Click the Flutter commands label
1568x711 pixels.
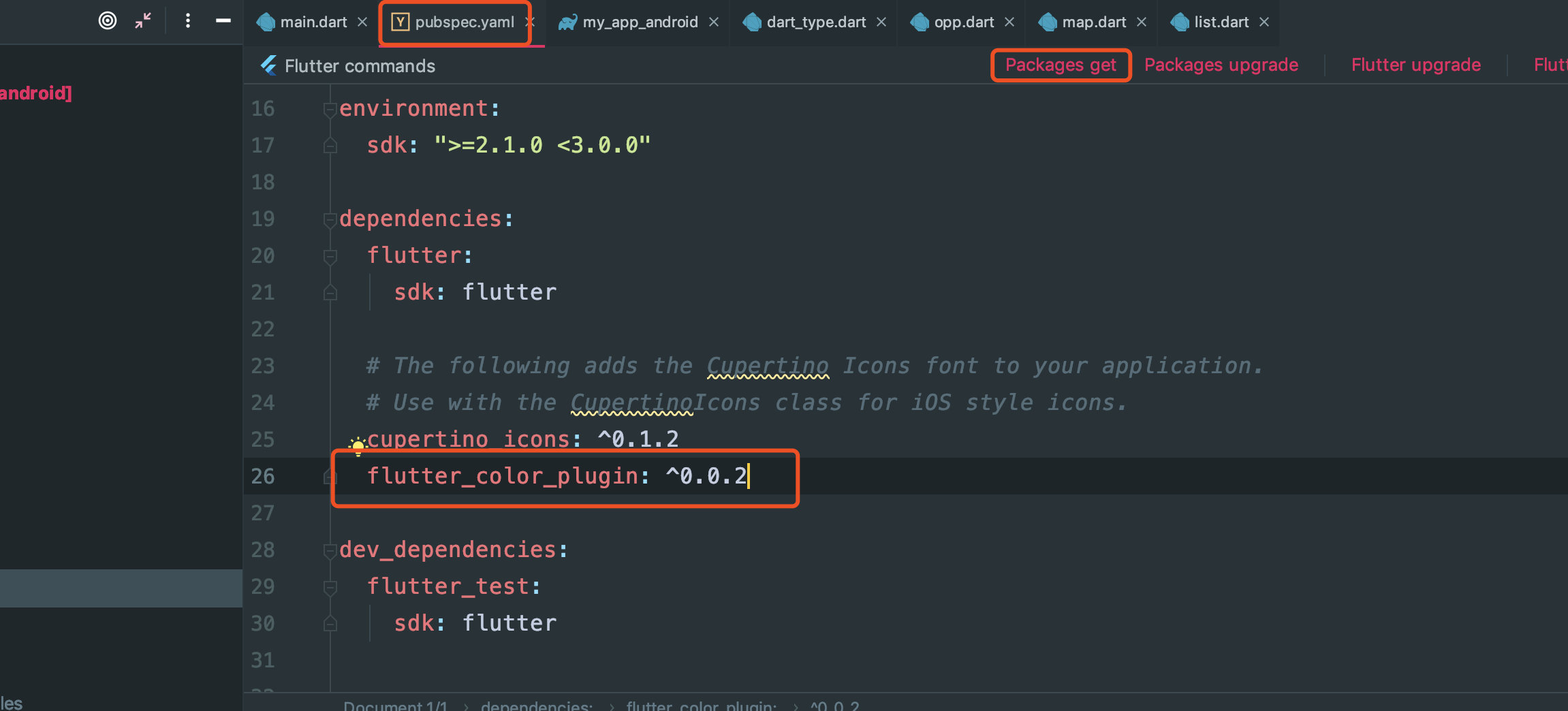[360, 66]
